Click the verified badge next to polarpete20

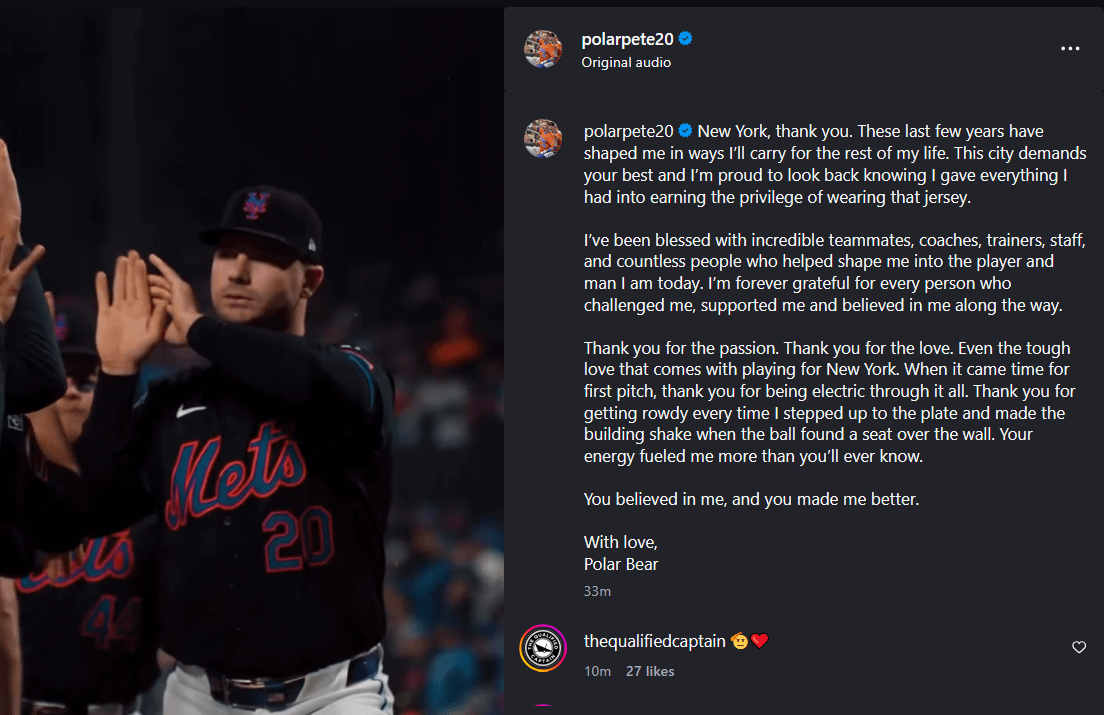point(685,38)
